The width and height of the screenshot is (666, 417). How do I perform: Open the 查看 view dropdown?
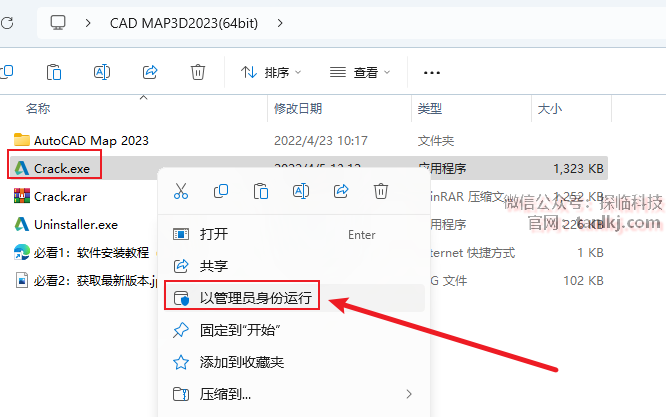click(360, 73)
